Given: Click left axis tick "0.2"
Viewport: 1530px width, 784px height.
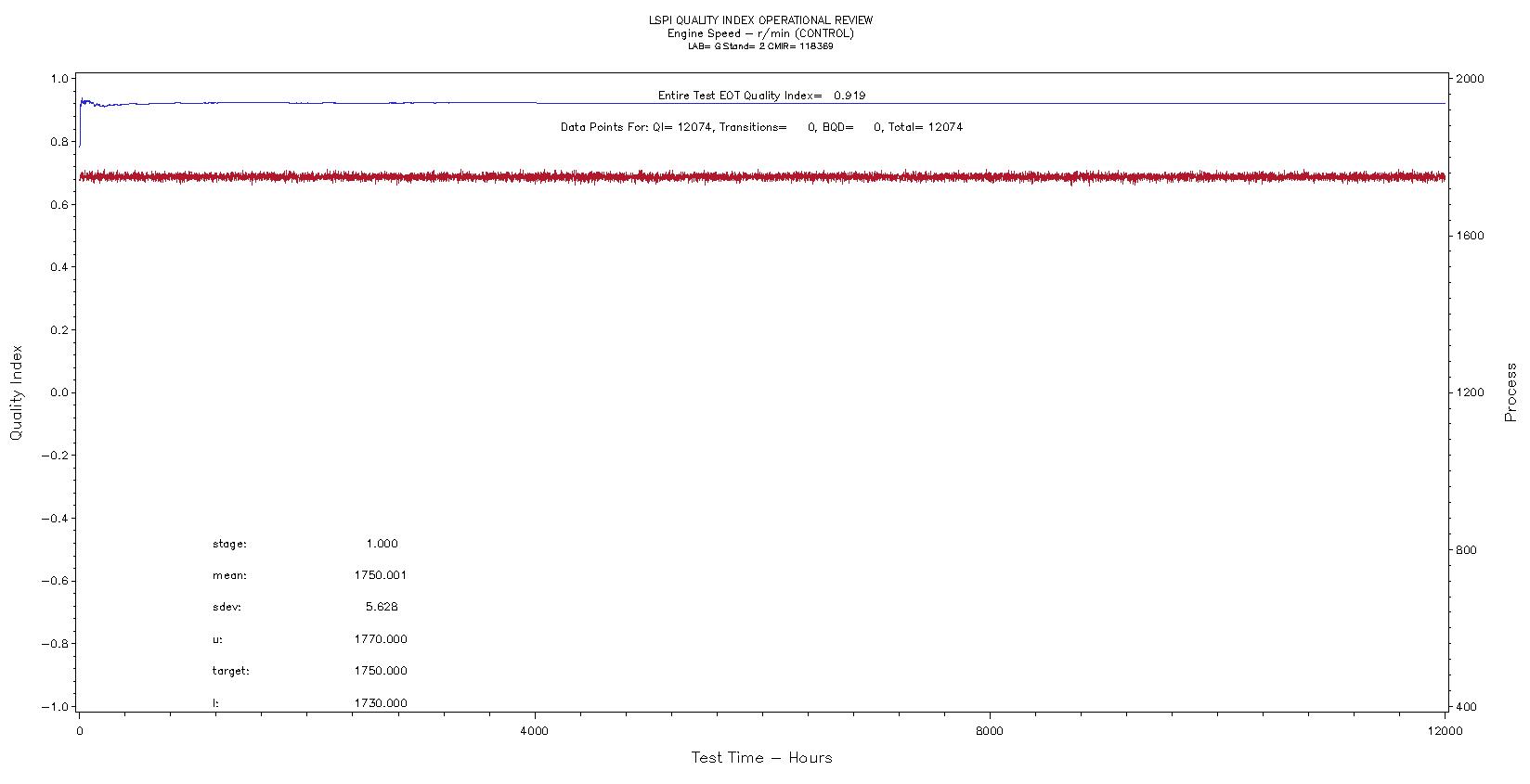Looking at the screenshot, I should [59, 331].
